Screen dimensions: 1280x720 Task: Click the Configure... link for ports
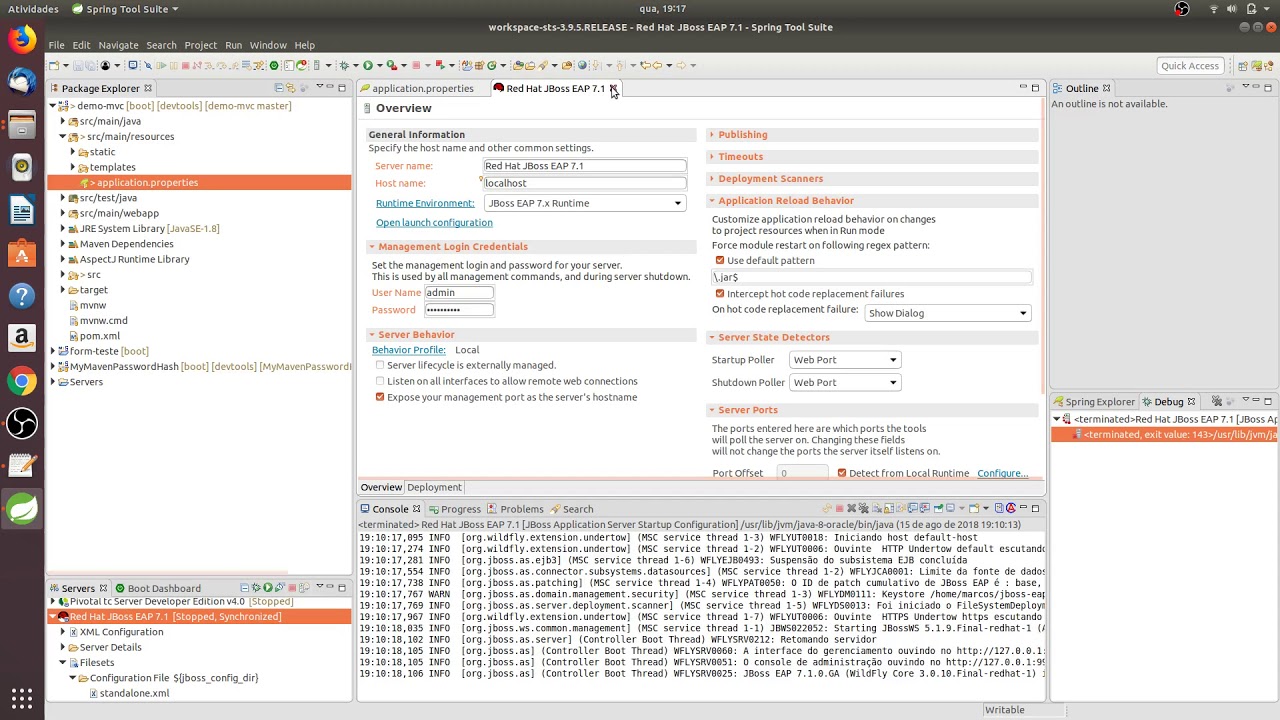point(1003,473)
